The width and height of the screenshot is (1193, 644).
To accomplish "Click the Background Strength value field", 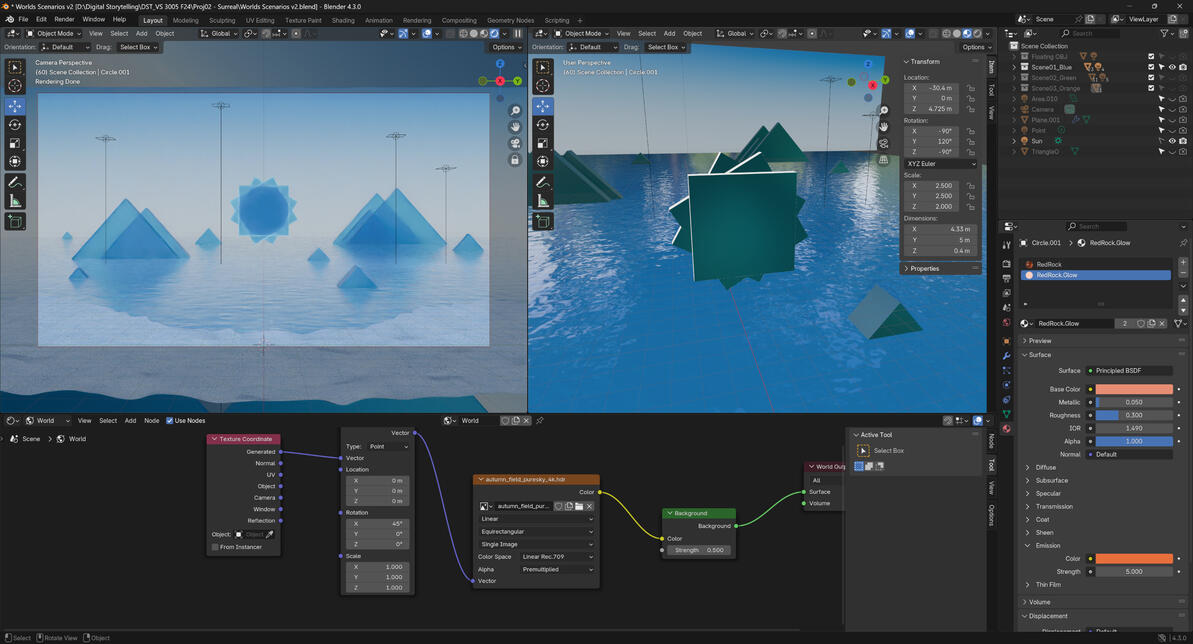I will 698,549.
